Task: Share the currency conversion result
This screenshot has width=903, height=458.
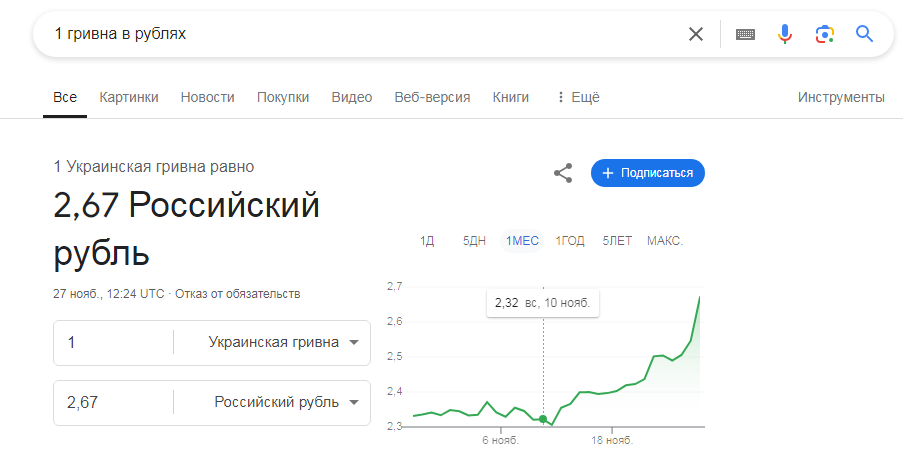Action: [x=563, y=173]
